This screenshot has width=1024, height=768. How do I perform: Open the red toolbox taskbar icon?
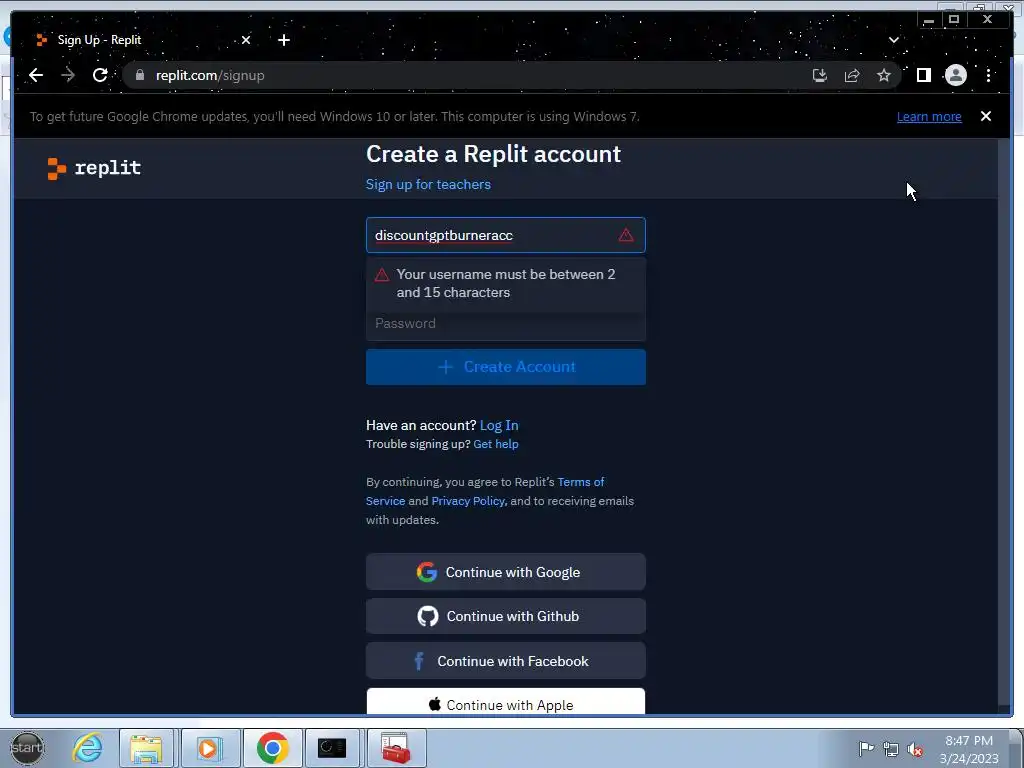(396, 748)
